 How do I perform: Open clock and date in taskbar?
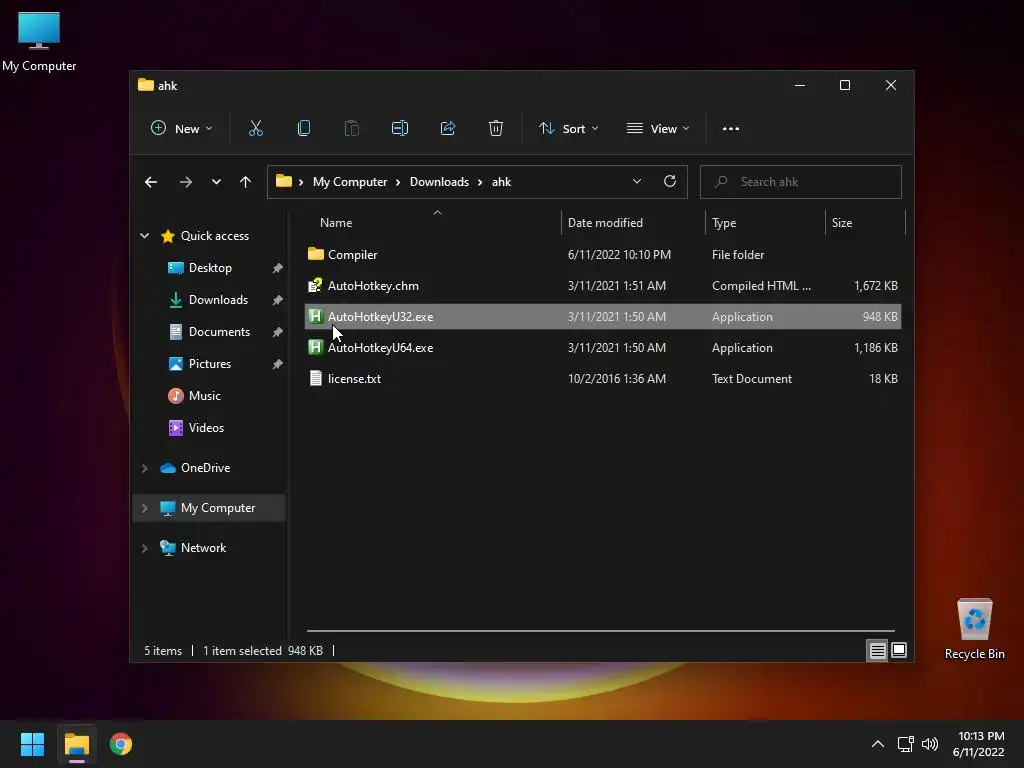[x=978, y=744]
